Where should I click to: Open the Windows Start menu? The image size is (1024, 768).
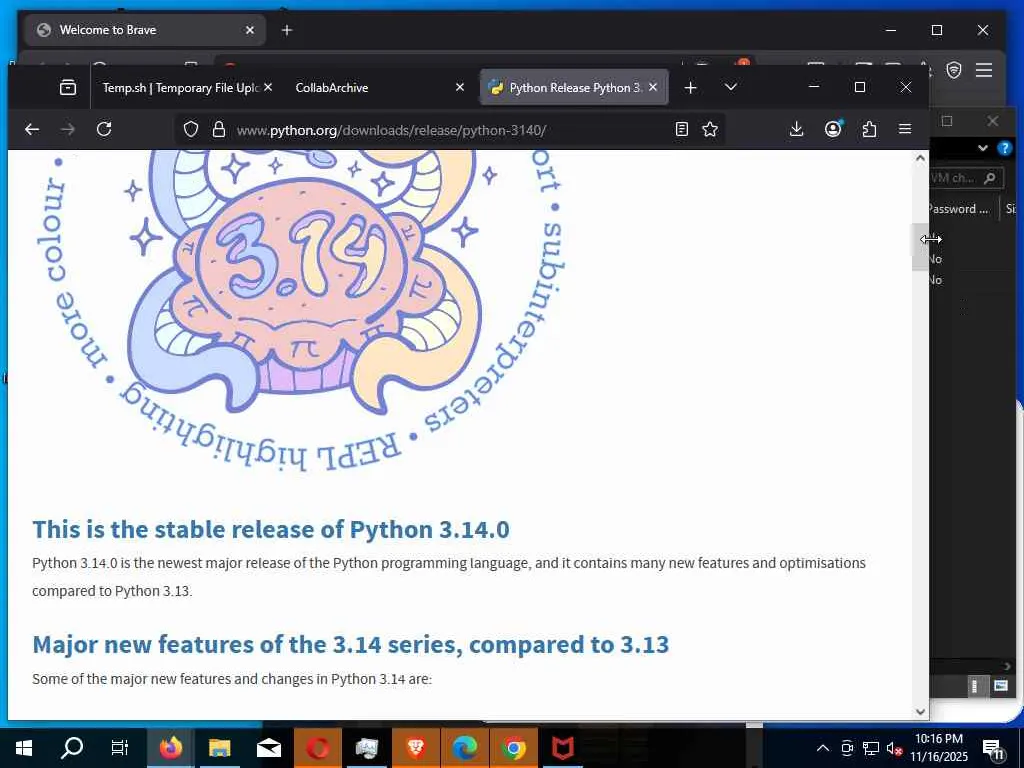tap(24, 748)
